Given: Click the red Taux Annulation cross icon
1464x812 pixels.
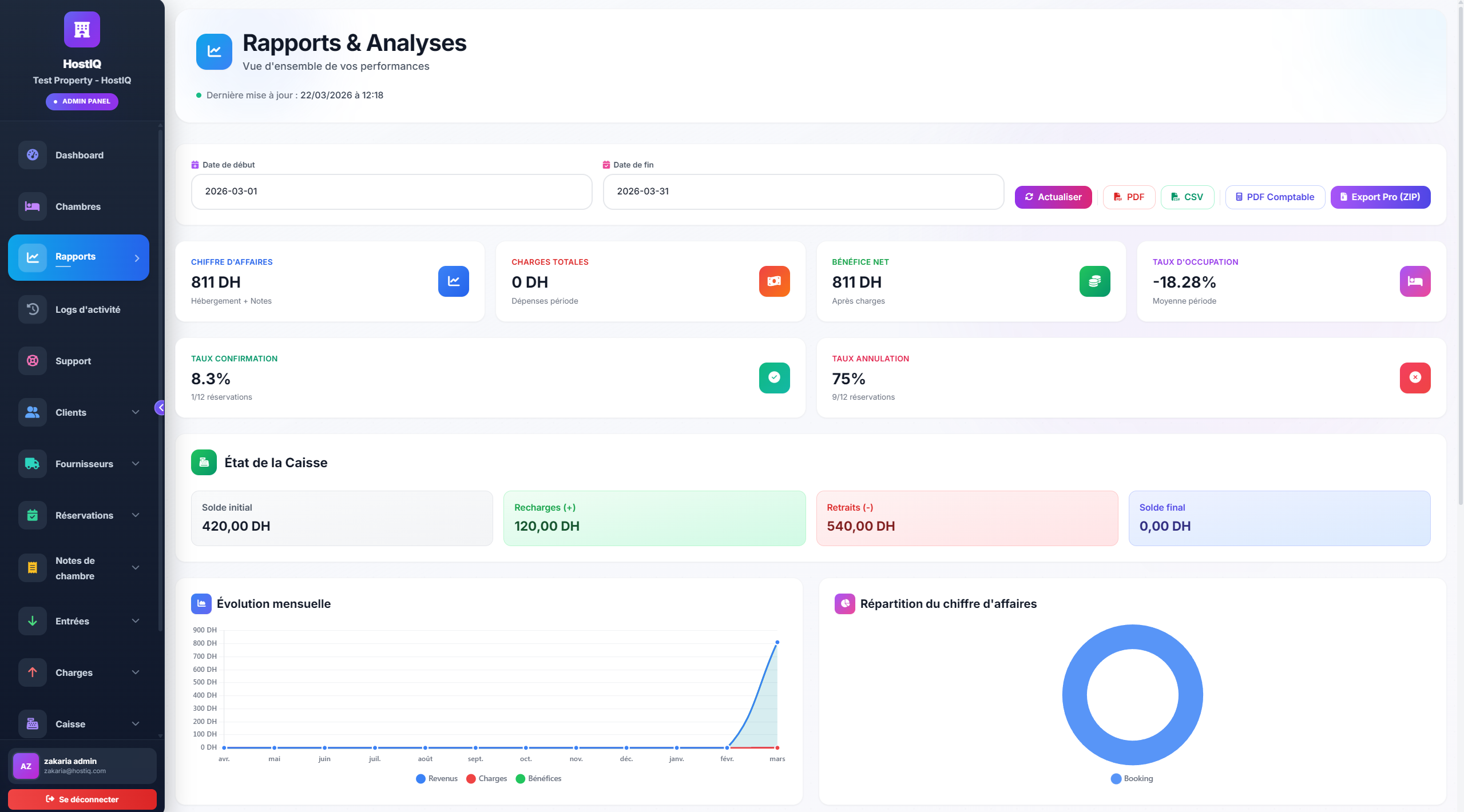Looking at the screenshot, I should (x=1415, y=377).
